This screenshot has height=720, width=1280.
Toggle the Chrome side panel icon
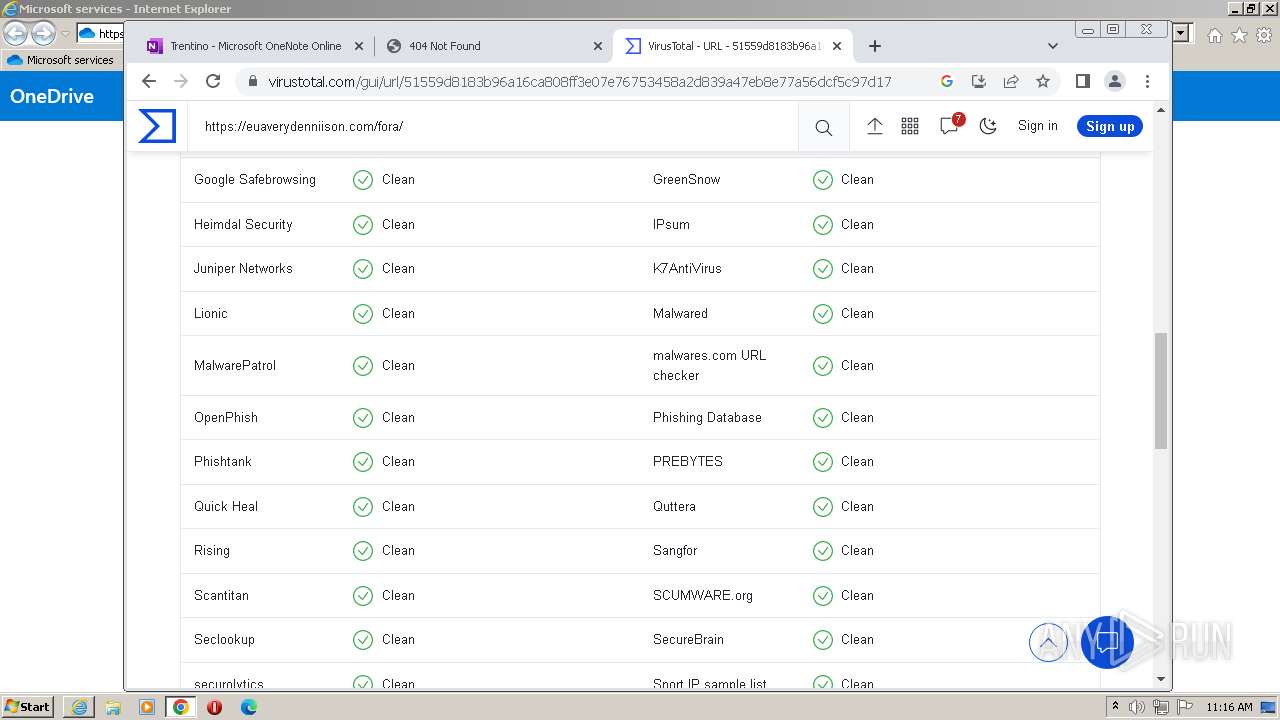pyautogui.click(x=1082, y=81)
